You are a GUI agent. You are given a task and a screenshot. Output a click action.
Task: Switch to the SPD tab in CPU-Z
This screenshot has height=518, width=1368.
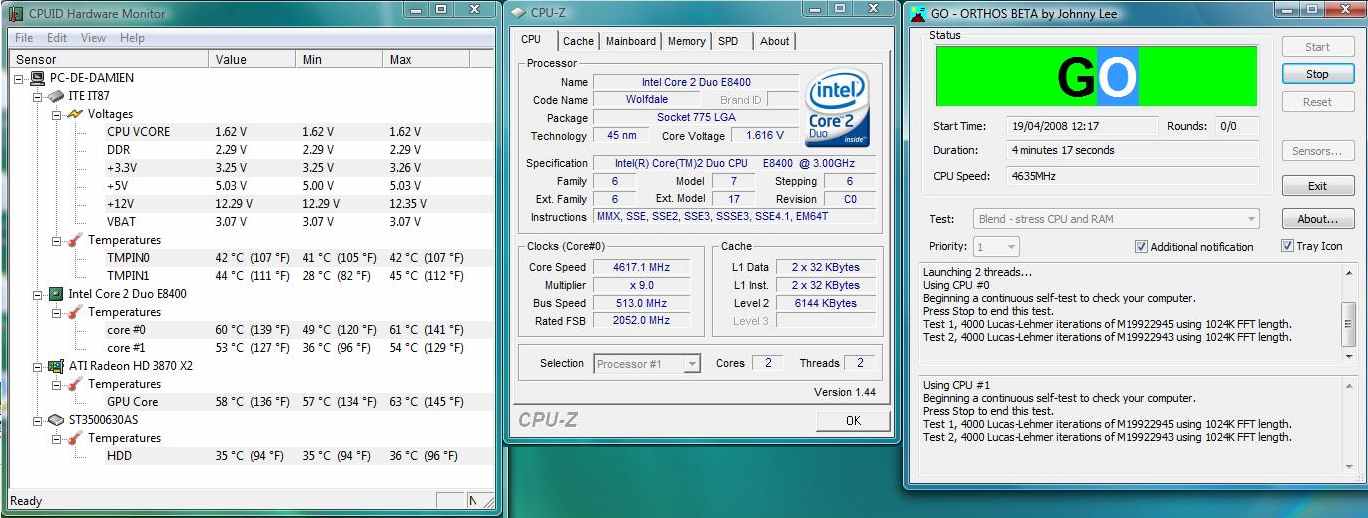(728, 41)
